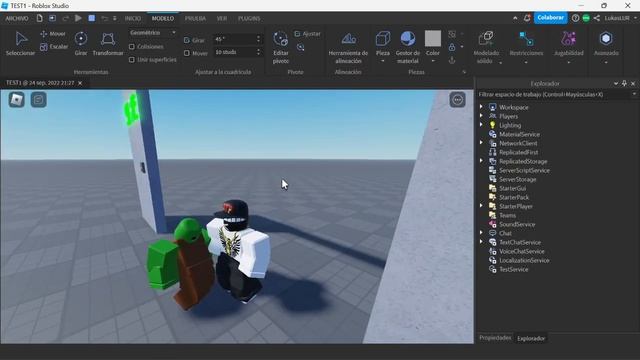Toggle the Girar snap checkbox

click(187, 40)
